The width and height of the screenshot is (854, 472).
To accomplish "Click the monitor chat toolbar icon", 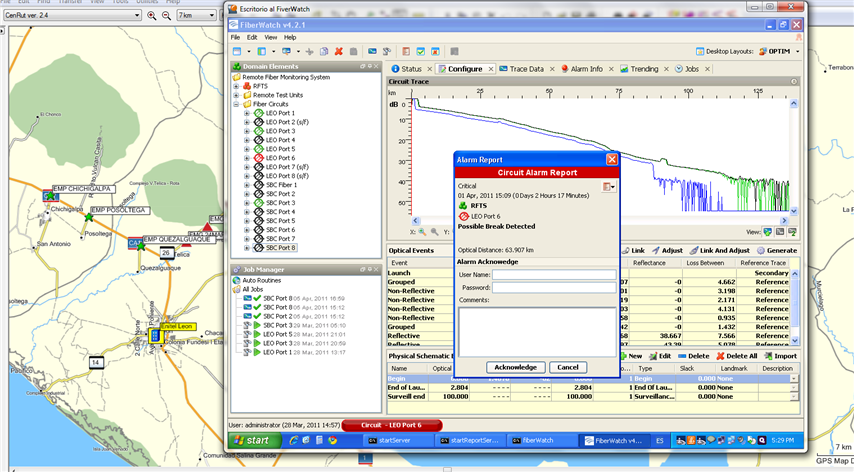I will [286, 51].
